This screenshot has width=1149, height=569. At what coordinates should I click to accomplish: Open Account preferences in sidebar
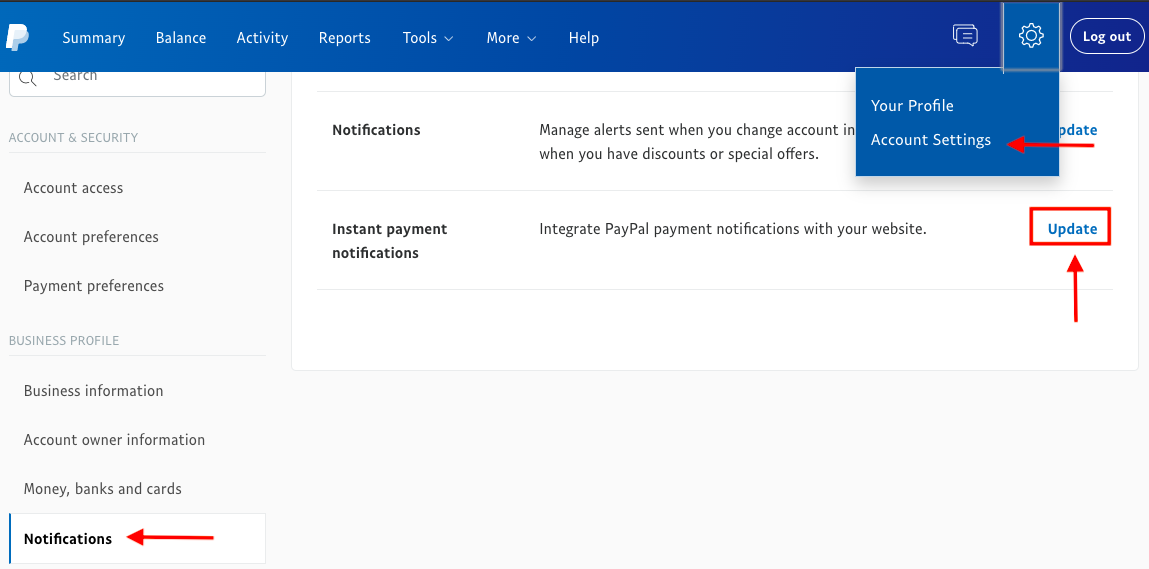[91, 237]
